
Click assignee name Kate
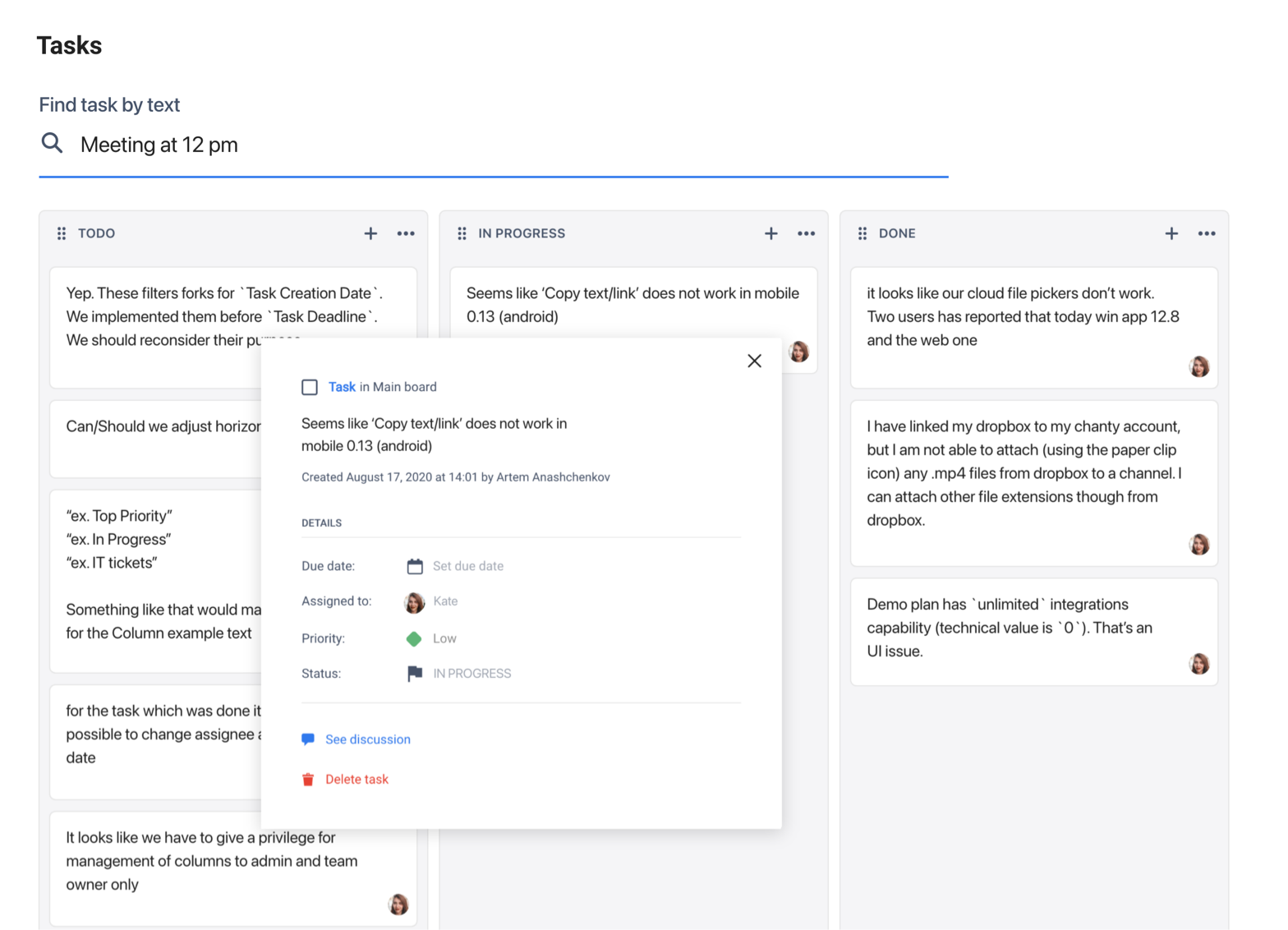pyautogui.click(x=445, y=601)
